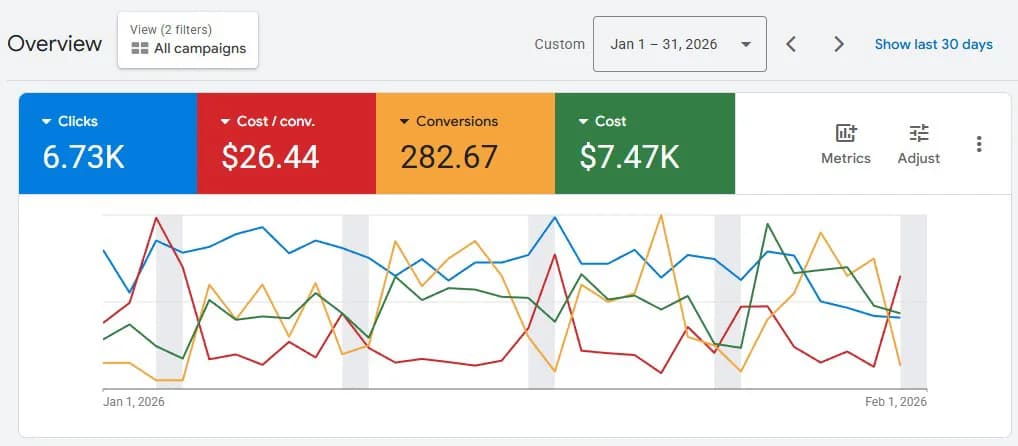Screen dimensions: 1018x446
Task: Click the Feb 1, 2026 axis label
Action: (x=896, y=402)
